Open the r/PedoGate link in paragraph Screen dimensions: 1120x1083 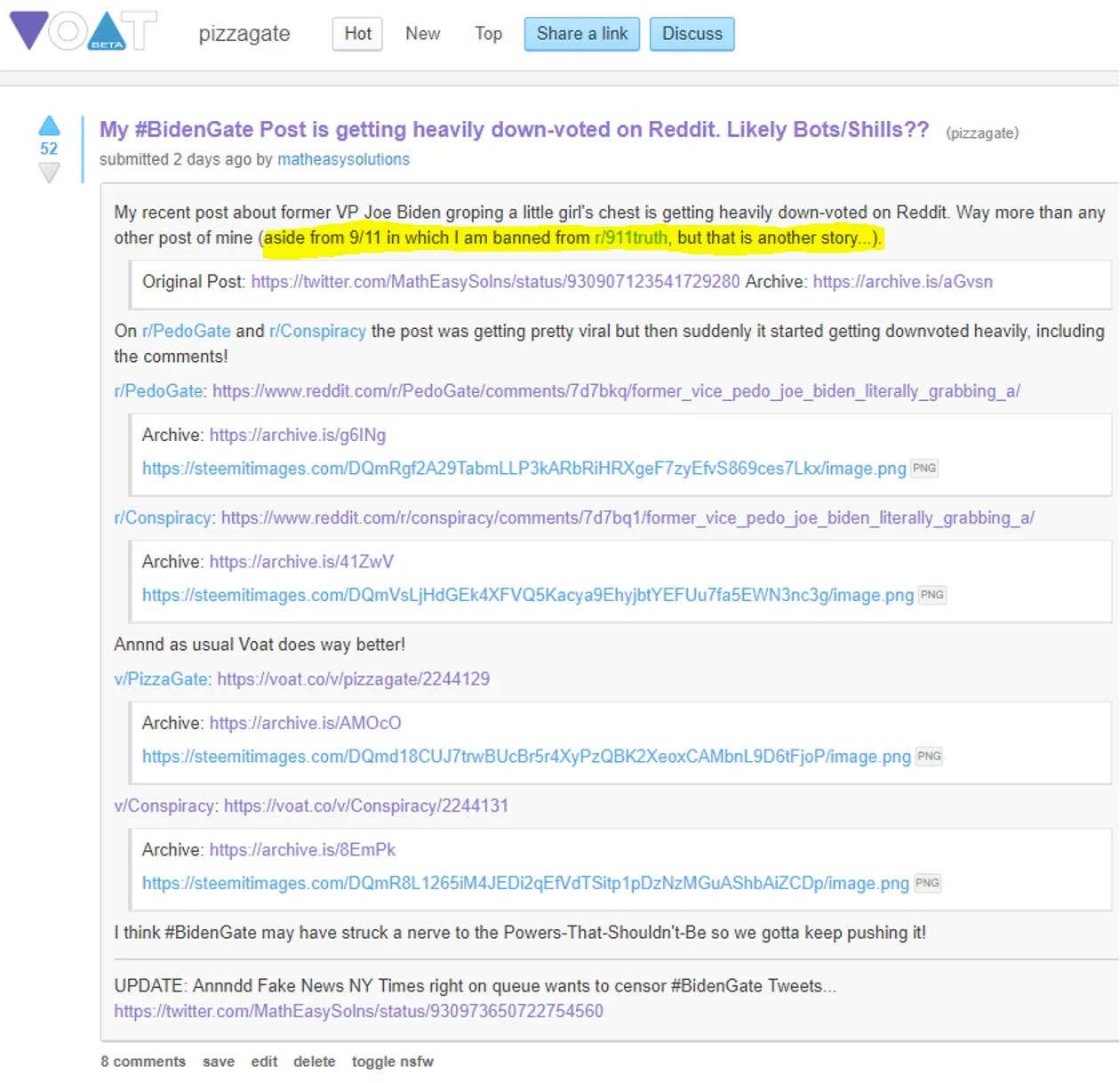[x=187, y=331]
